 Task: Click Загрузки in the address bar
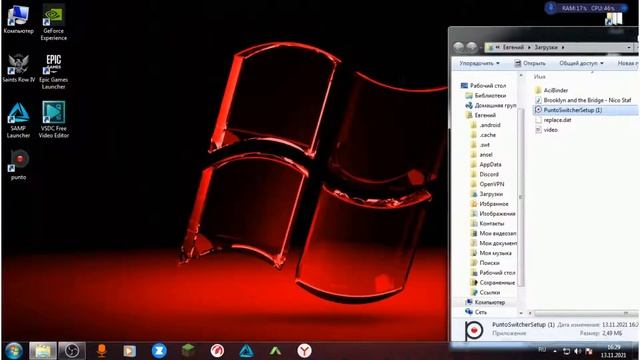coord(546,47)
